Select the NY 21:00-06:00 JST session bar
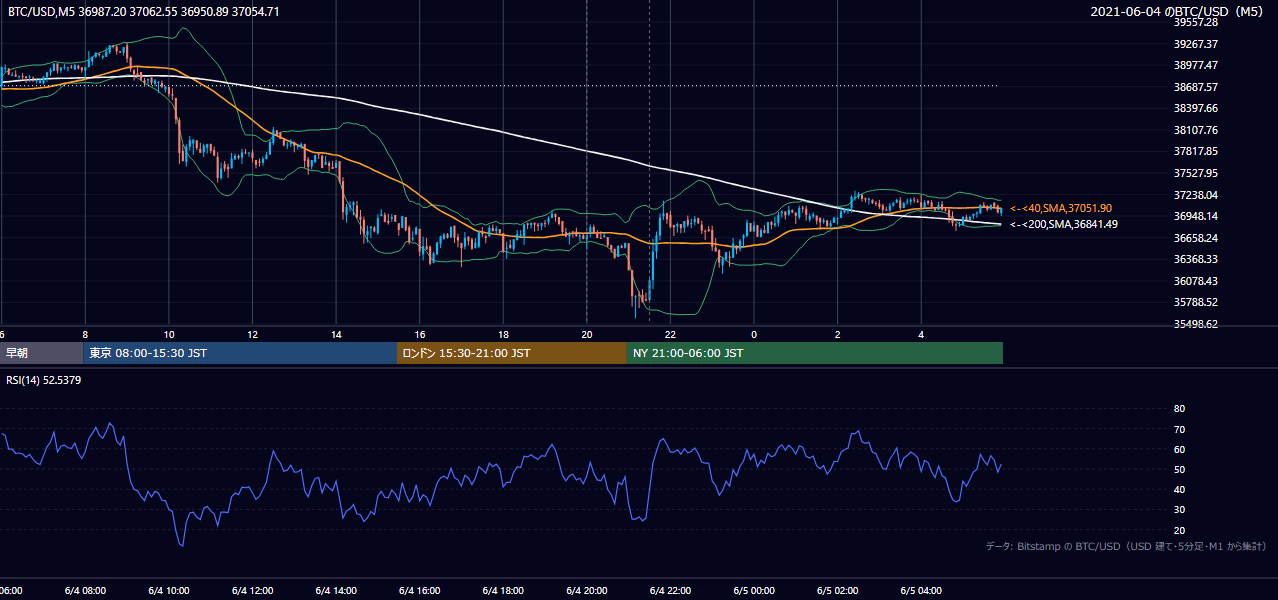The image size is (1278, 600). 815,353
